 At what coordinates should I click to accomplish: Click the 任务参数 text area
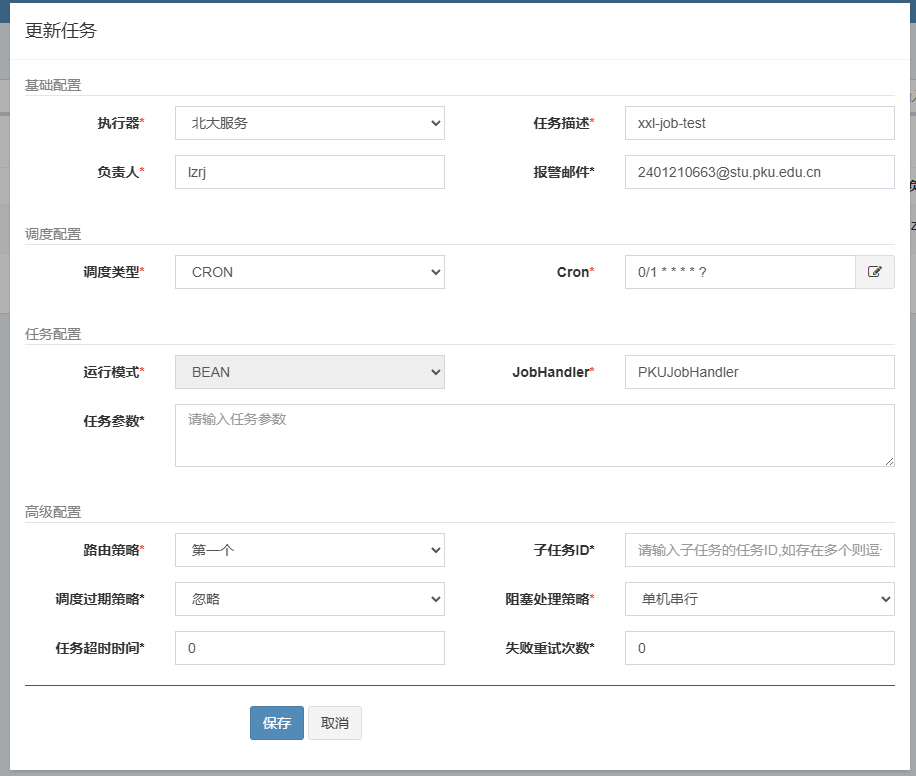[534, 435]
